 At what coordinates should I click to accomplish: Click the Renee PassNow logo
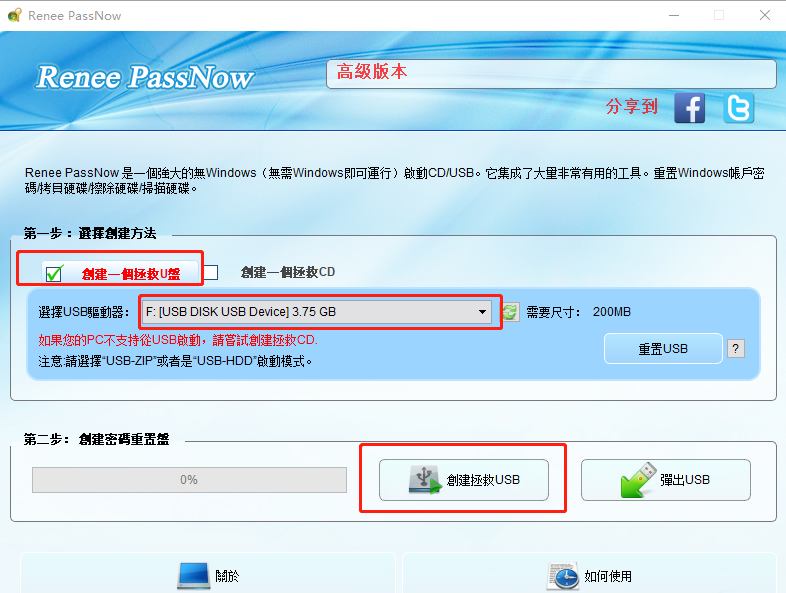145,77
